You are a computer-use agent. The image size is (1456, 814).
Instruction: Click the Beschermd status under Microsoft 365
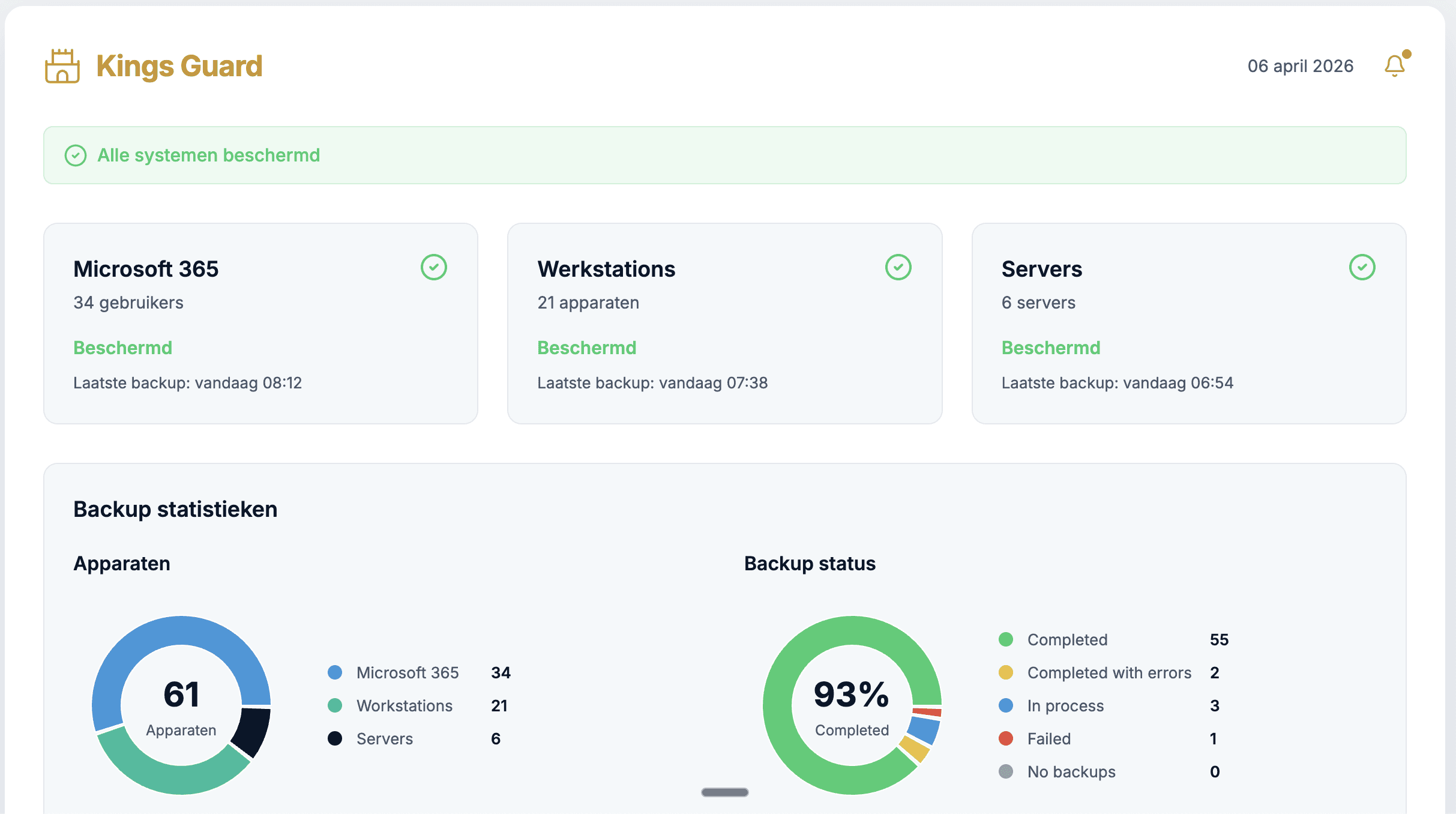122,348
